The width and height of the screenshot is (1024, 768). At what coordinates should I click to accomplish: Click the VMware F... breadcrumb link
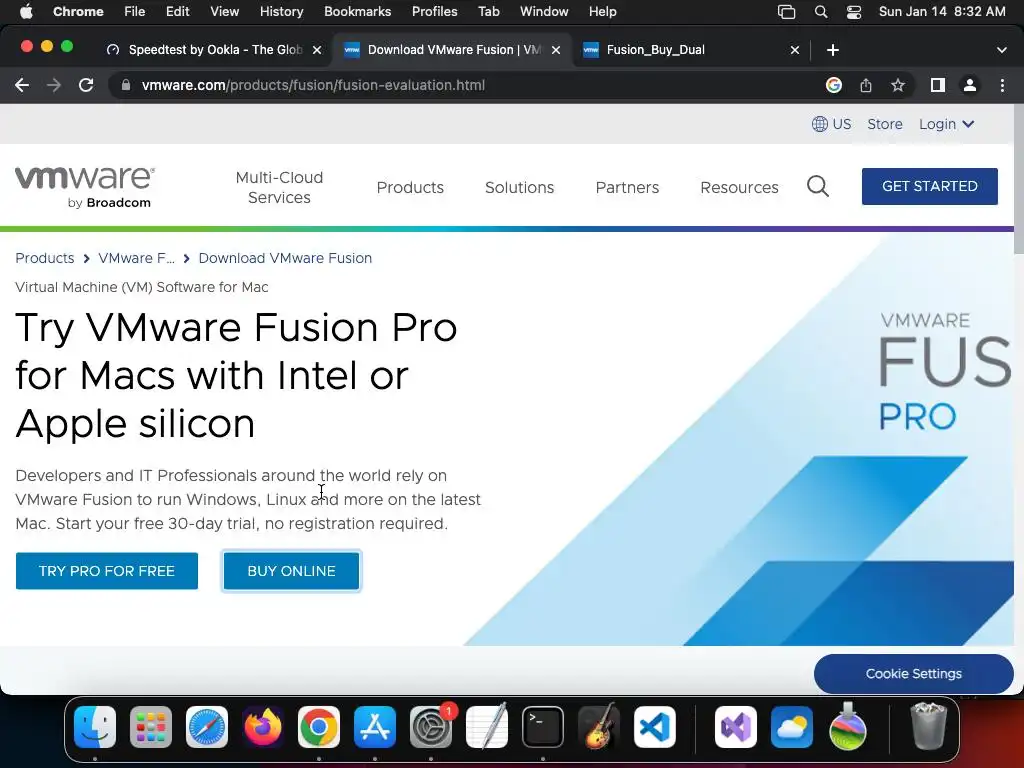pyautogui.click(x=136, y=258)
